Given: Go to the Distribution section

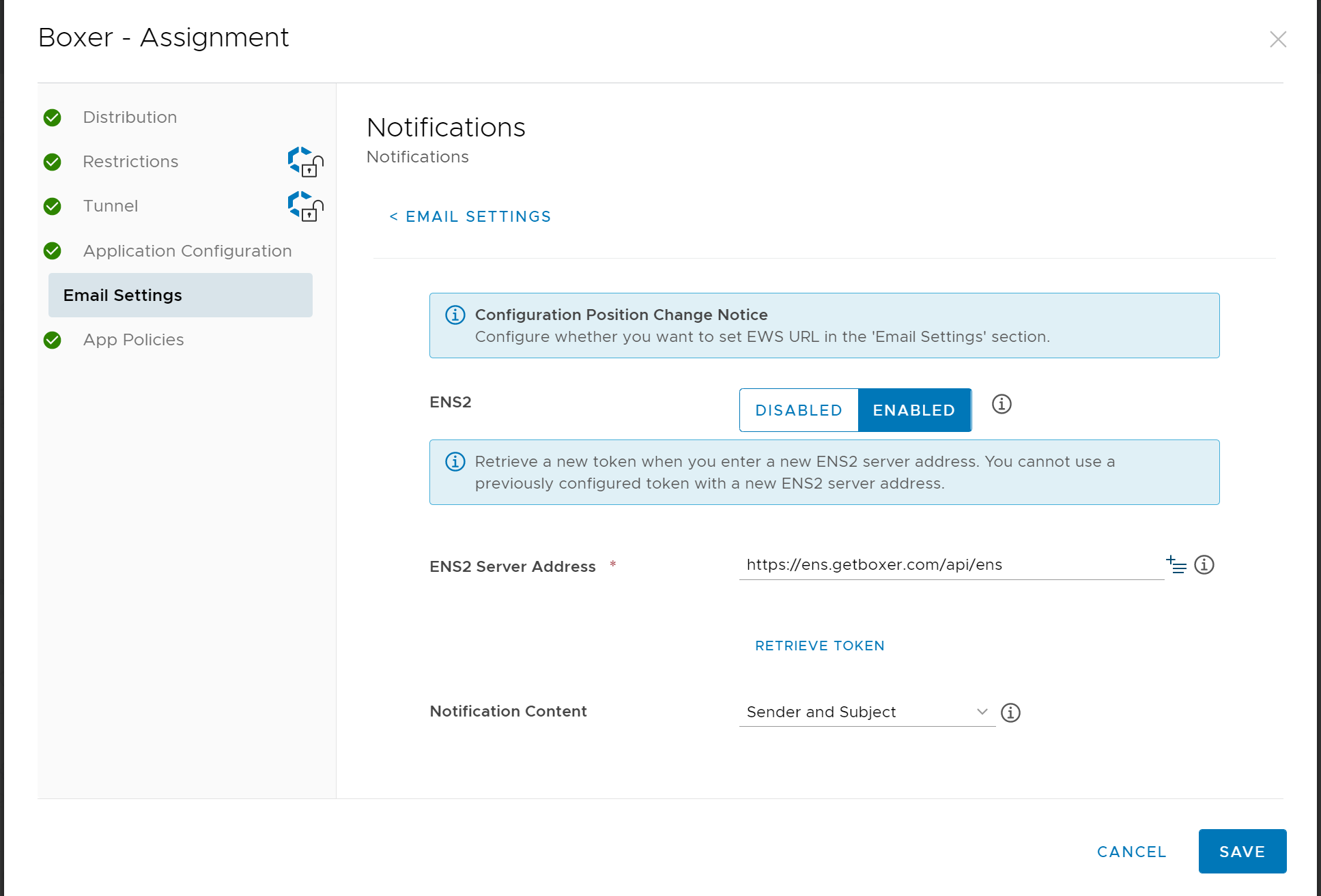Looking at the screenshot, I should coord(130,117).
